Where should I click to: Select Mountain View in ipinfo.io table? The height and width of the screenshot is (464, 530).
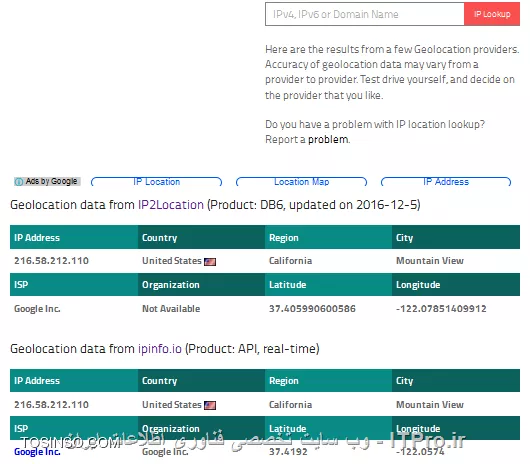[430, 405]
